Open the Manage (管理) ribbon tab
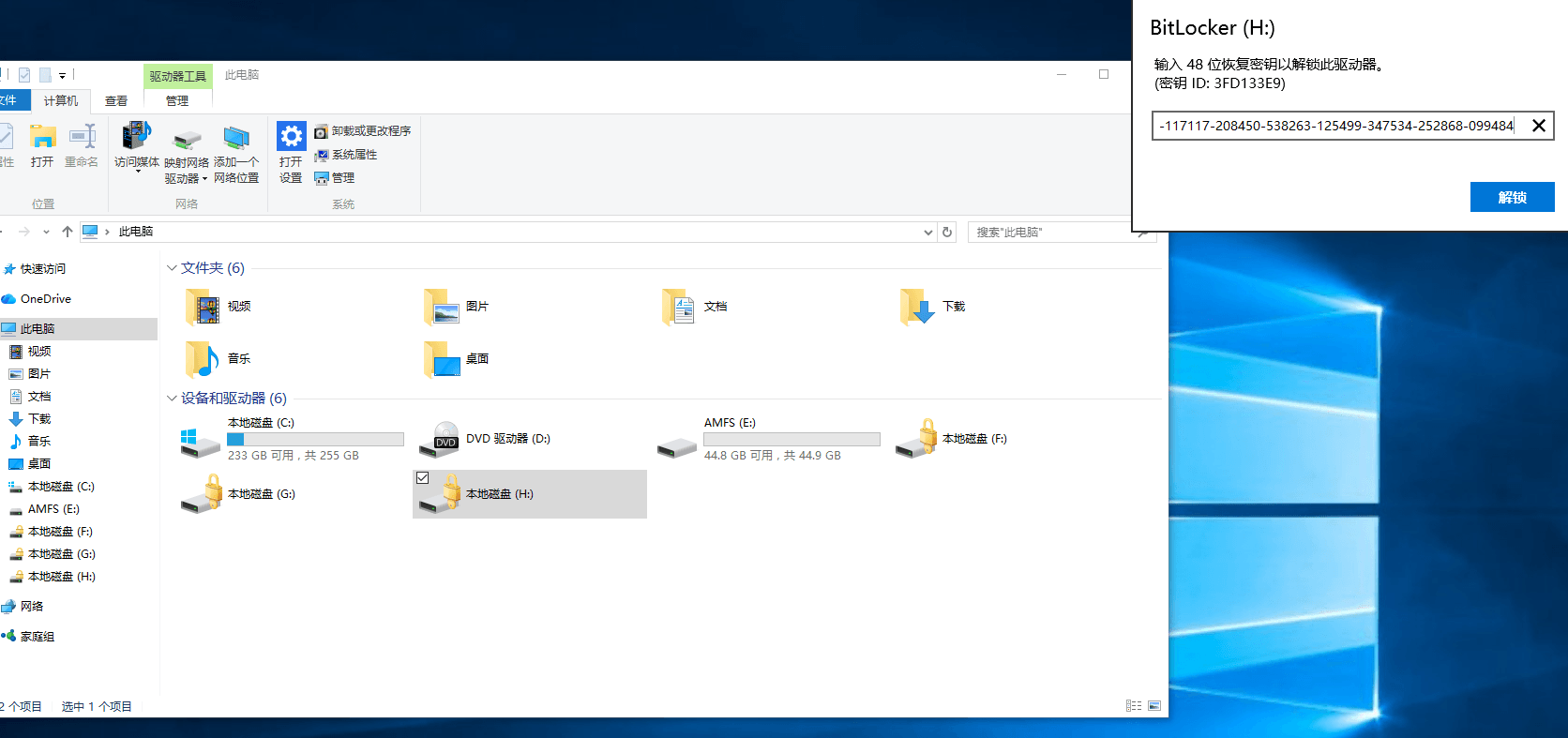This screenshot has width=1568, height=738. click(177, 100)
